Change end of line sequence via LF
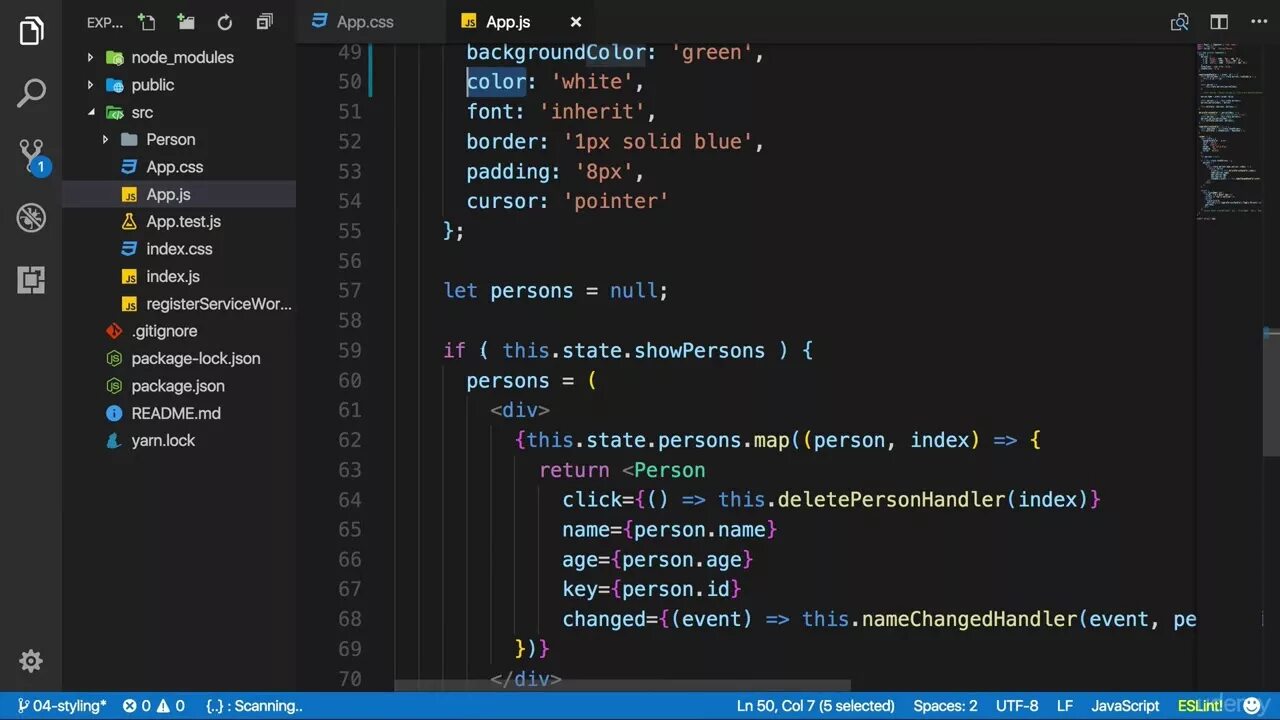Screen dimensions: 1280x720 click(1065, 706)
